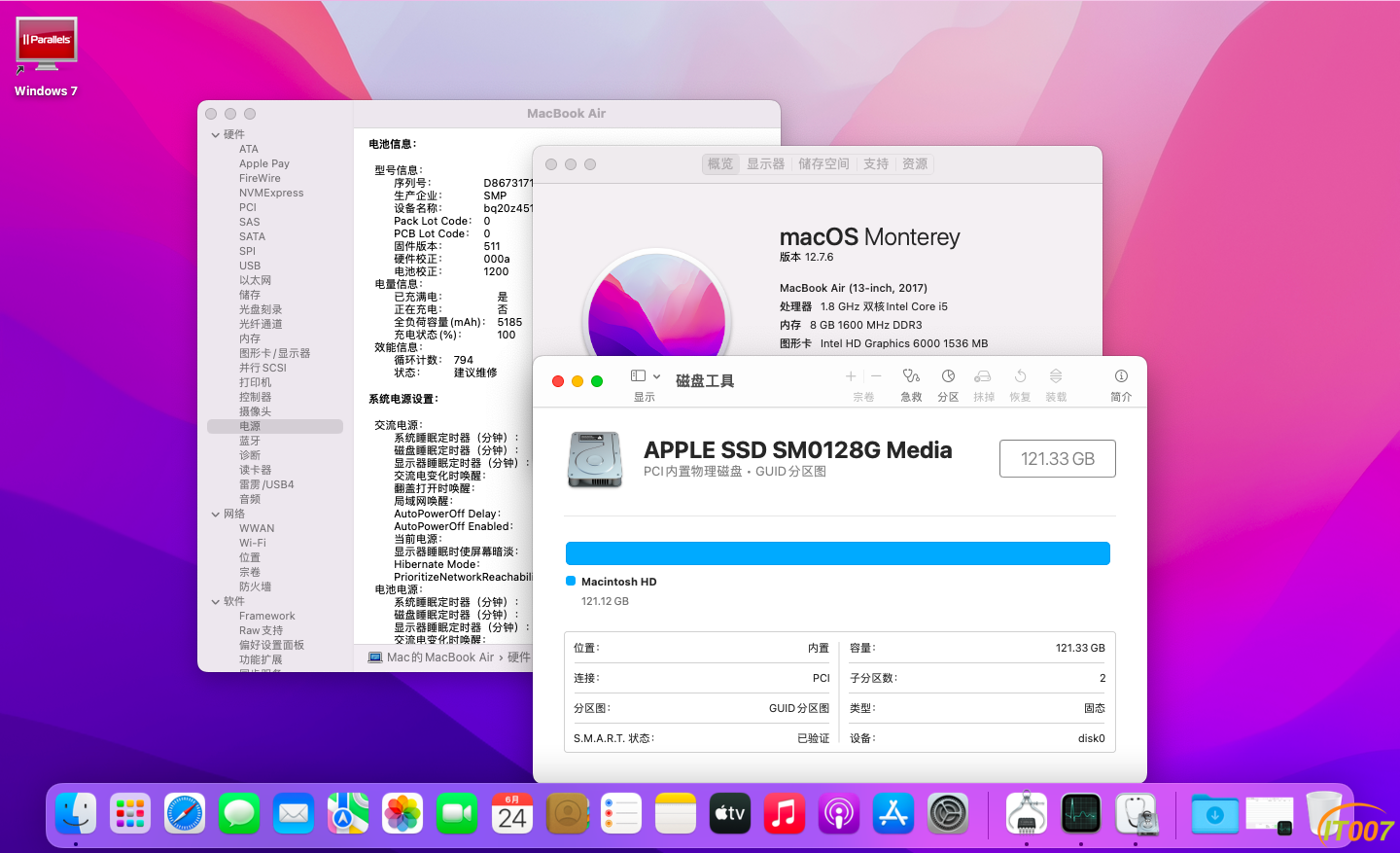This screenshot has width=1400, height=853.
Task: Select USB in the hardware list
Action: tap(250, 266)
